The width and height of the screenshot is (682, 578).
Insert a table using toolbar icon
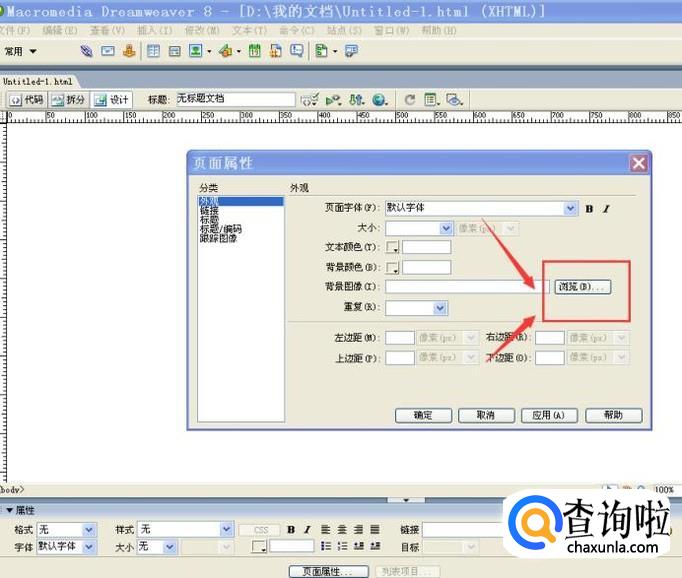click(x=153, y=51)
